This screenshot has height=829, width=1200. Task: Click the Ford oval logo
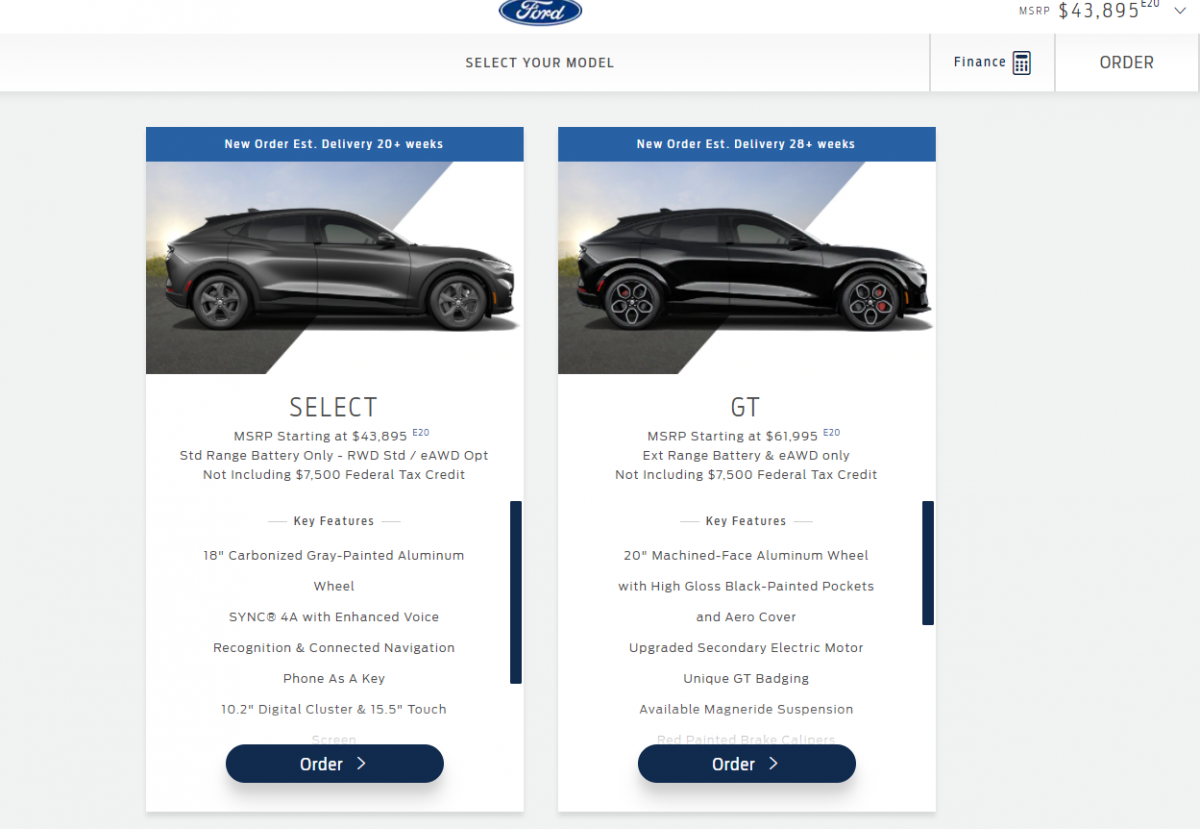(540, 11)
